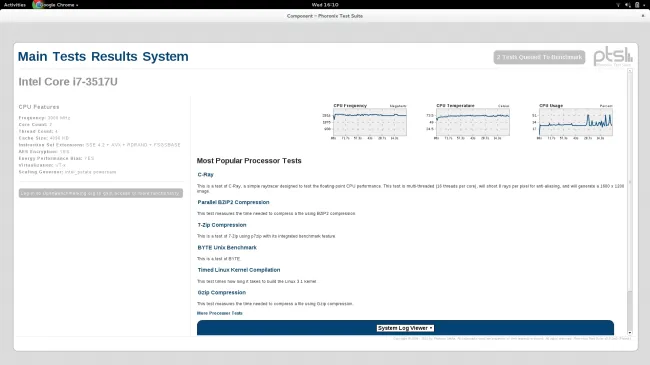Image resolution: width=650 pixels, height=365 pixels.
Task: Open the C-Ray test link
Action: (205, 175)
